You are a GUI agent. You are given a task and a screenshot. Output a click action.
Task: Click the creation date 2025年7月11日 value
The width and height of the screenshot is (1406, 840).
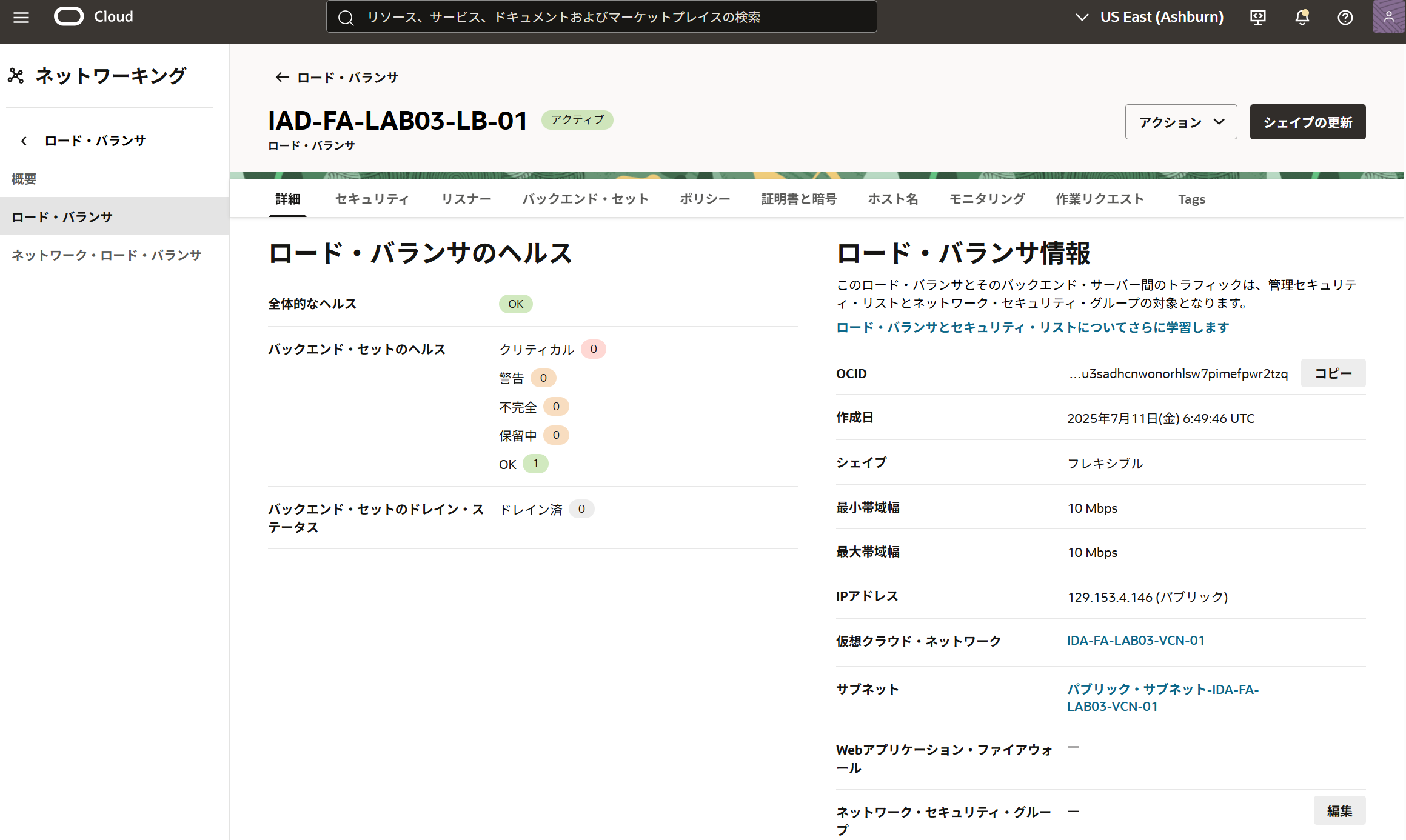(1160, 418)
